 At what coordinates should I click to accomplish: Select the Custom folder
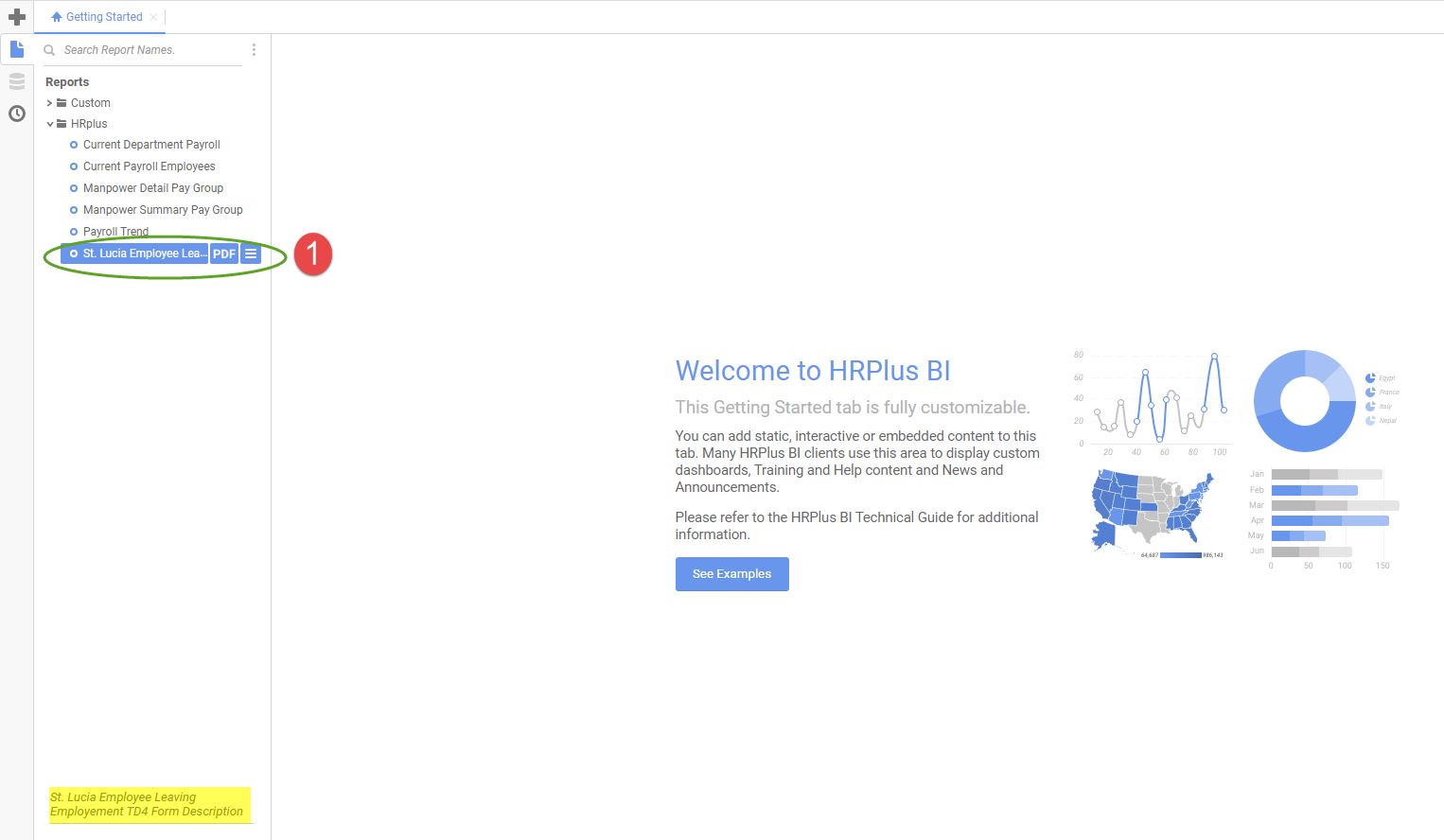click(x=91, y=103)
